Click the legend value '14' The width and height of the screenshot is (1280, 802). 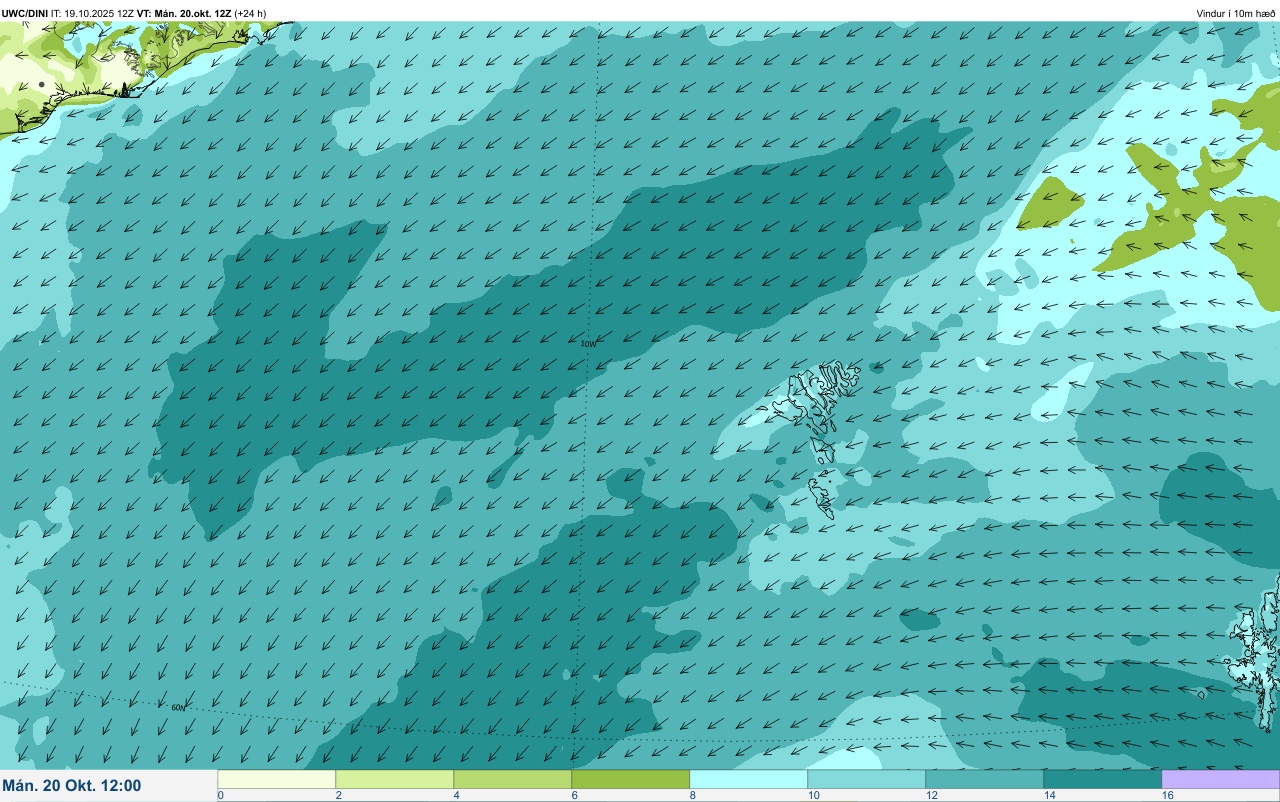click(x=1050, y=796)
